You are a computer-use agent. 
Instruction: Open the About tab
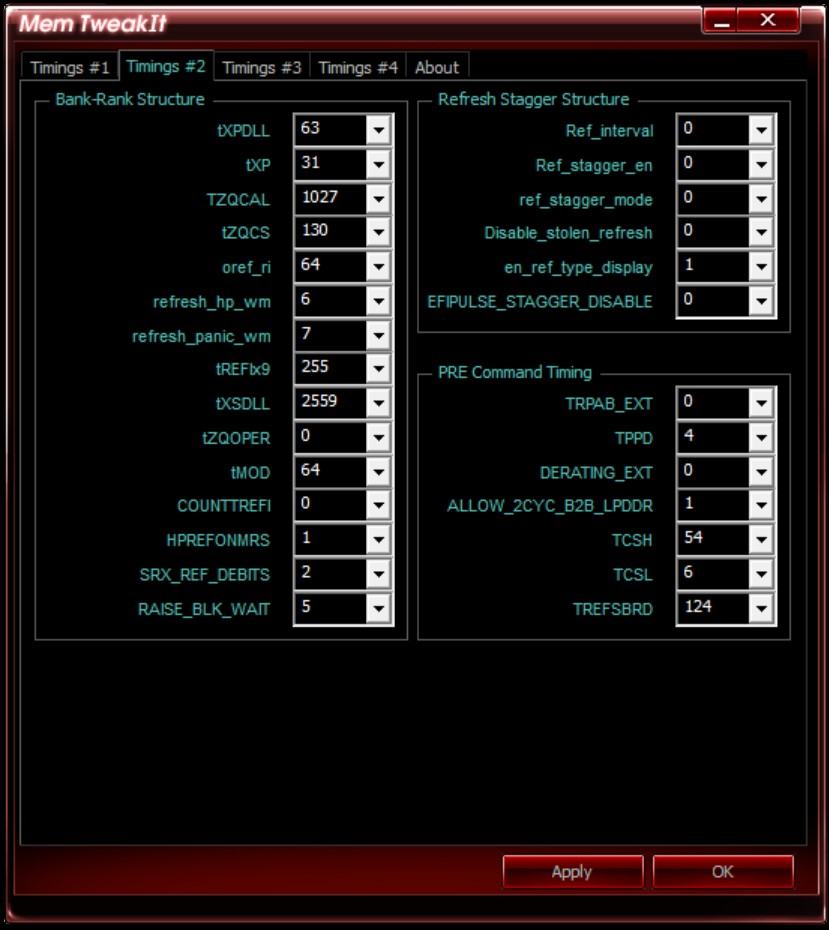click(x=437, y=67)
